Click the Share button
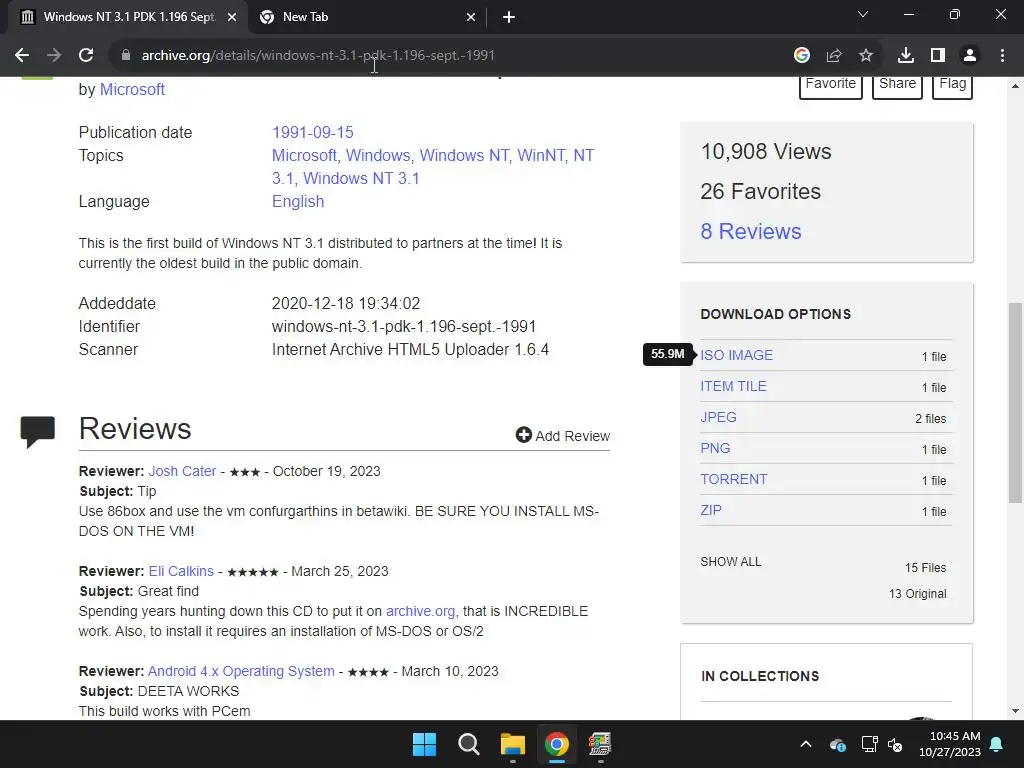The image size is (1024, 768). click(x=897, y=84)
